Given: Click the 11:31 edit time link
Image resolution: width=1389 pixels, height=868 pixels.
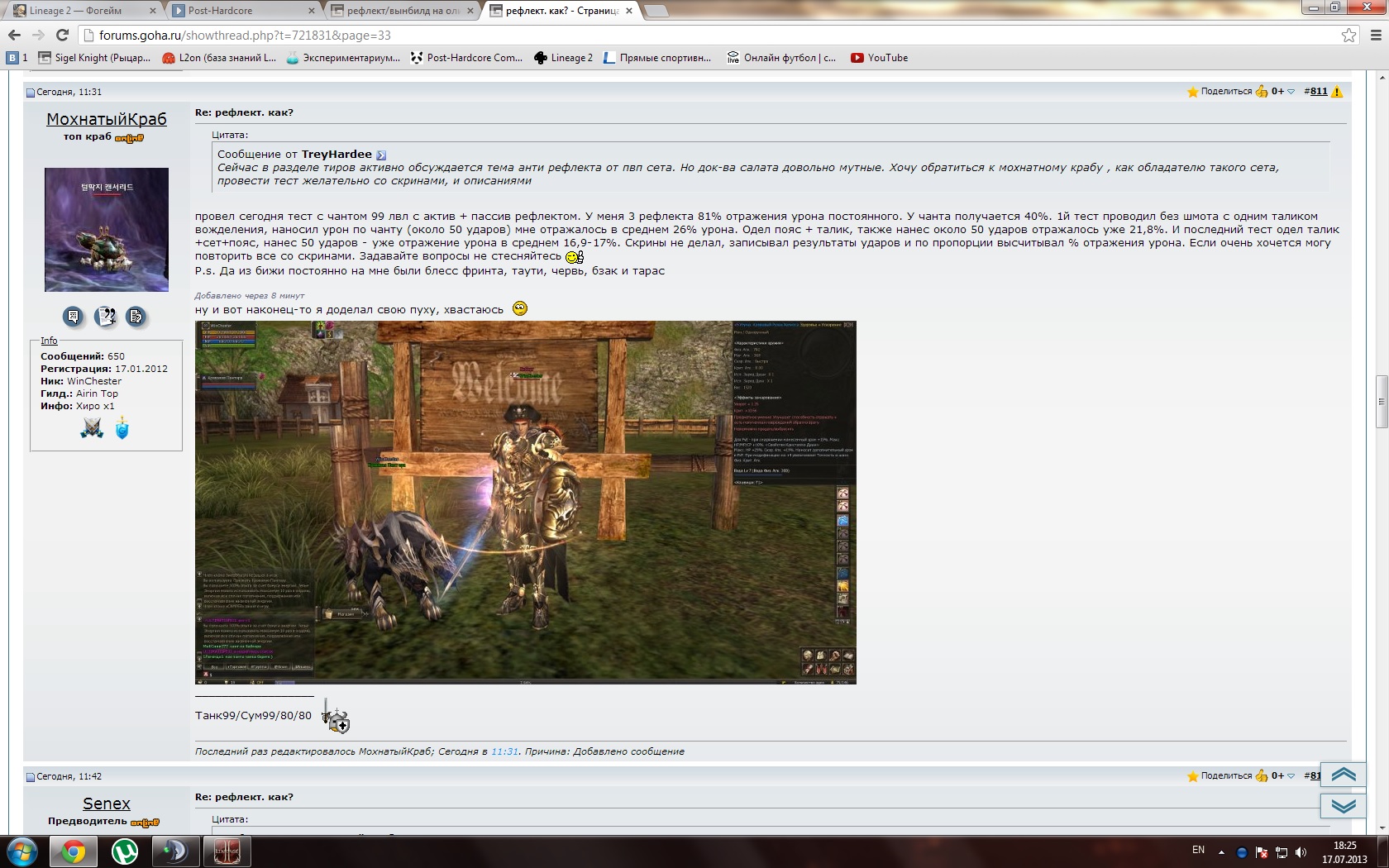Looking at the screenshot, I should [504, 751].
